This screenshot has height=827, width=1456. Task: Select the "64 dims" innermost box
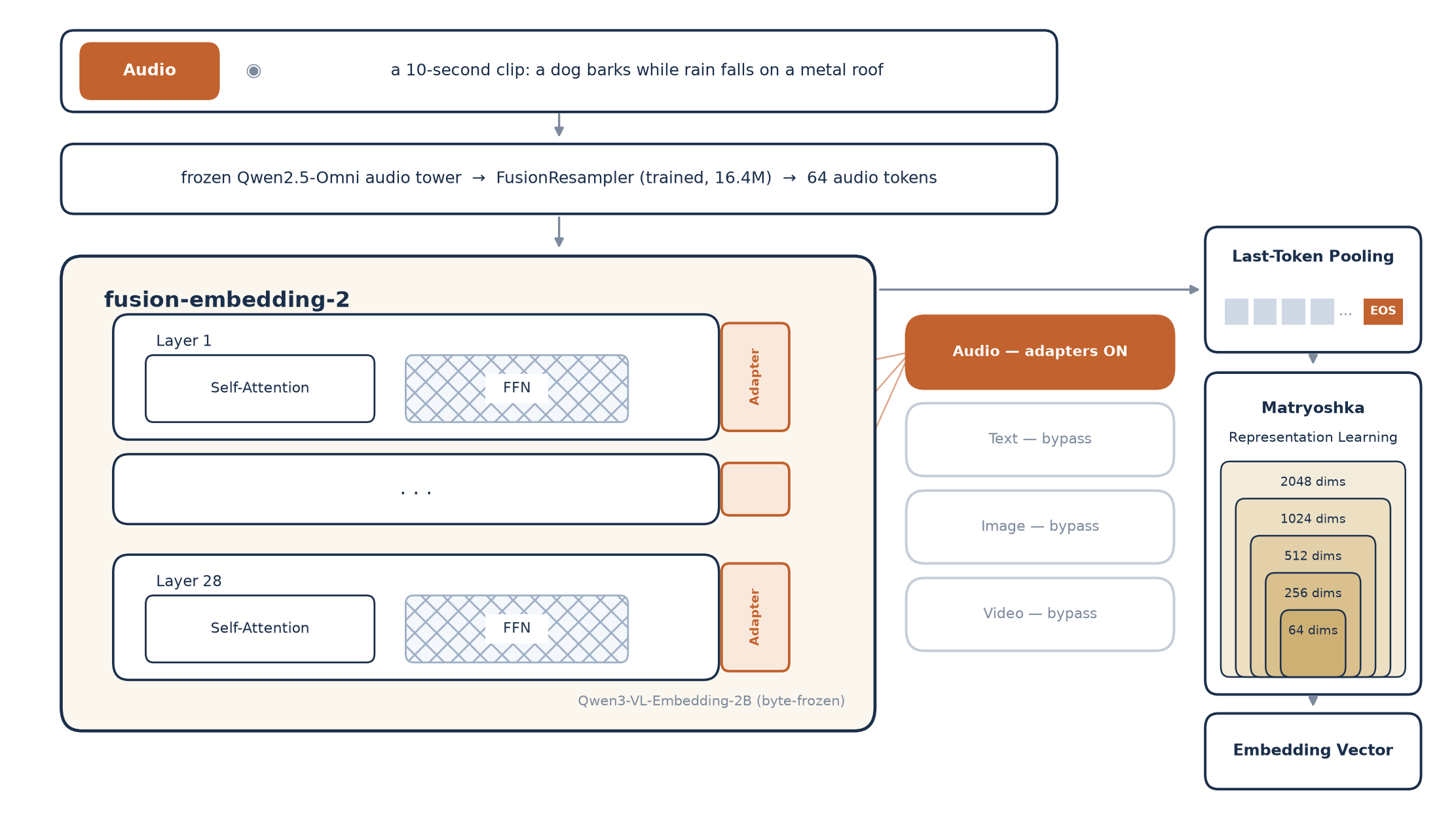[1313, 643]
